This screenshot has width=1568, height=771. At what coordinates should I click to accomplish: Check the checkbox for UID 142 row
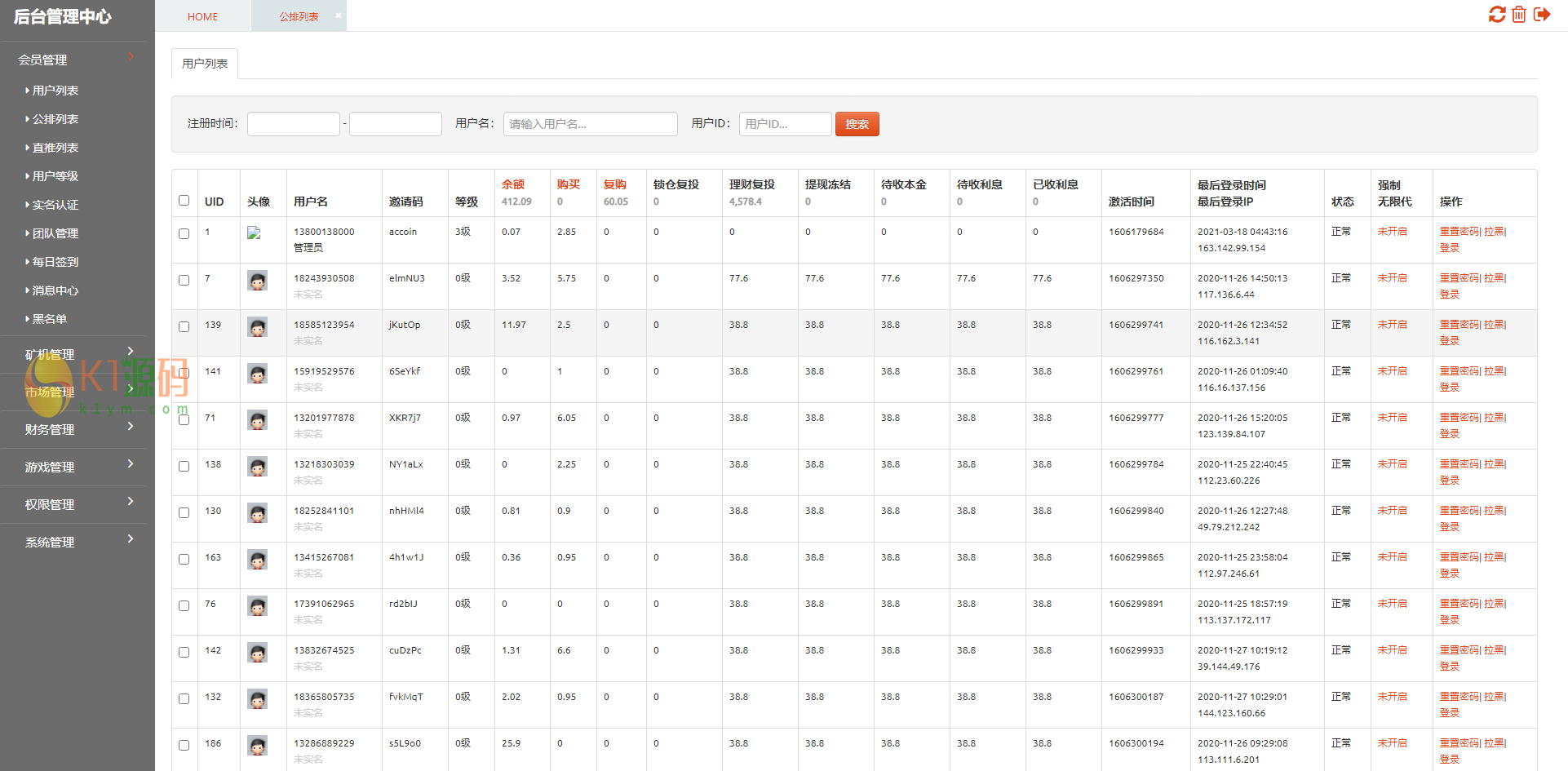(184, 652)
